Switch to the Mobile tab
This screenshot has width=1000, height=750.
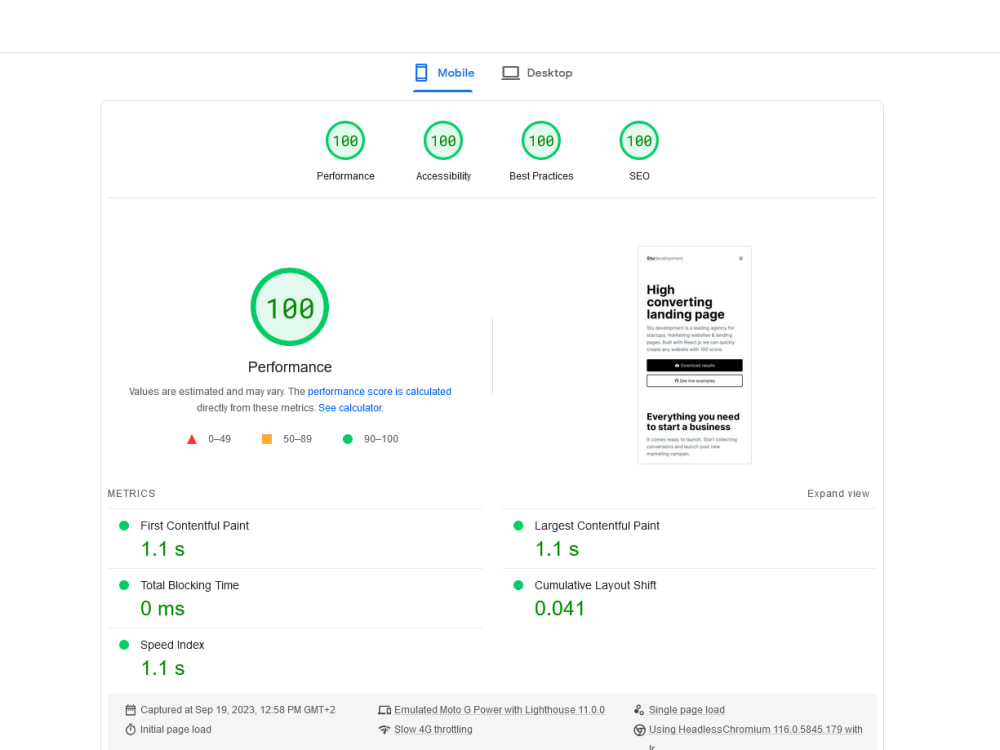click(443, 73)
